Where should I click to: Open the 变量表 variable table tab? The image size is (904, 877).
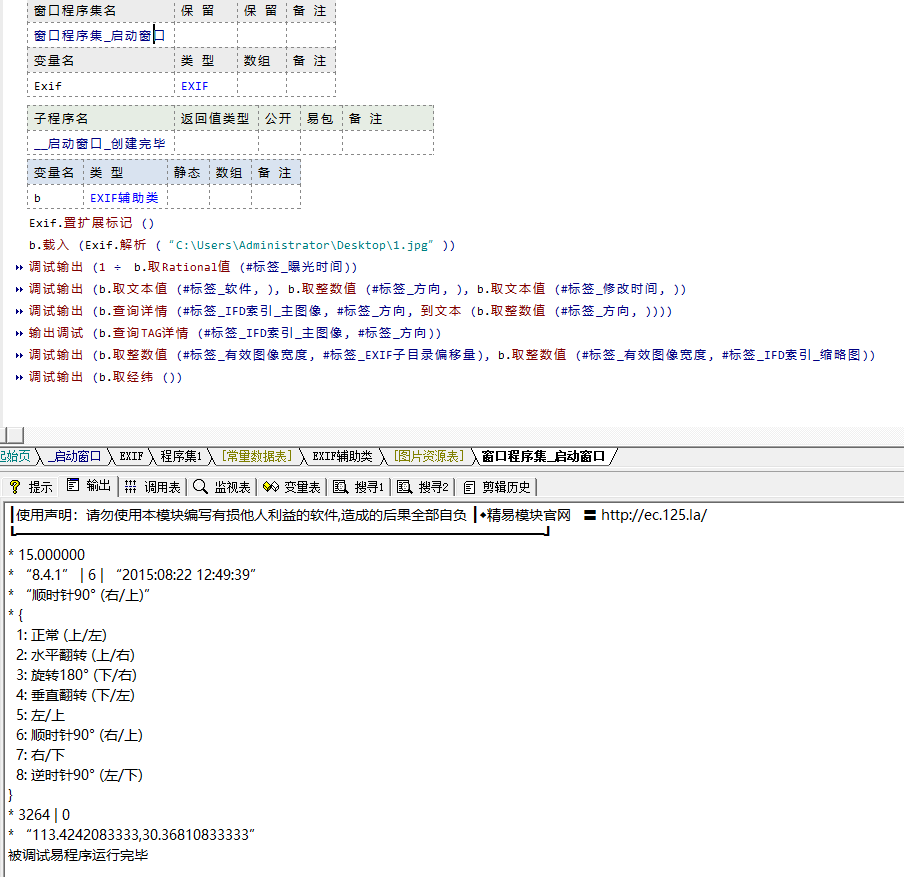tap(292, 487)
